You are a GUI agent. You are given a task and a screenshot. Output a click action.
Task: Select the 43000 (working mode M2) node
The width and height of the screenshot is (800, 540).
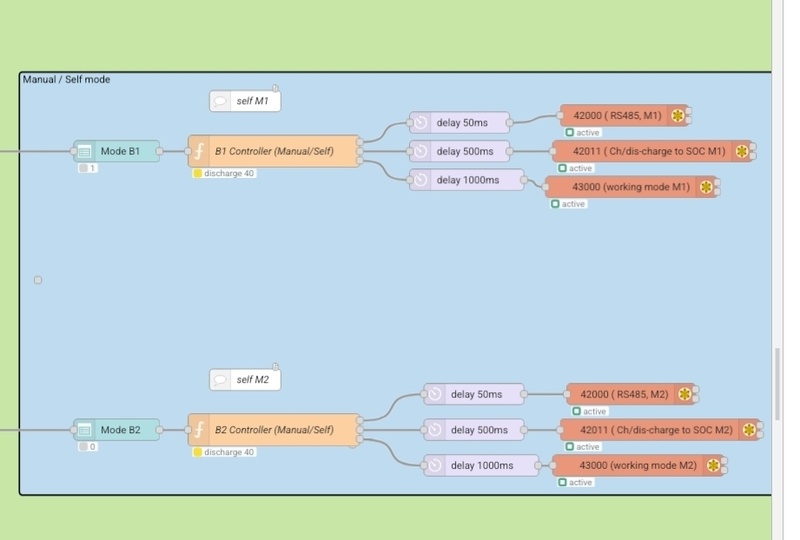tap(638, 465)
